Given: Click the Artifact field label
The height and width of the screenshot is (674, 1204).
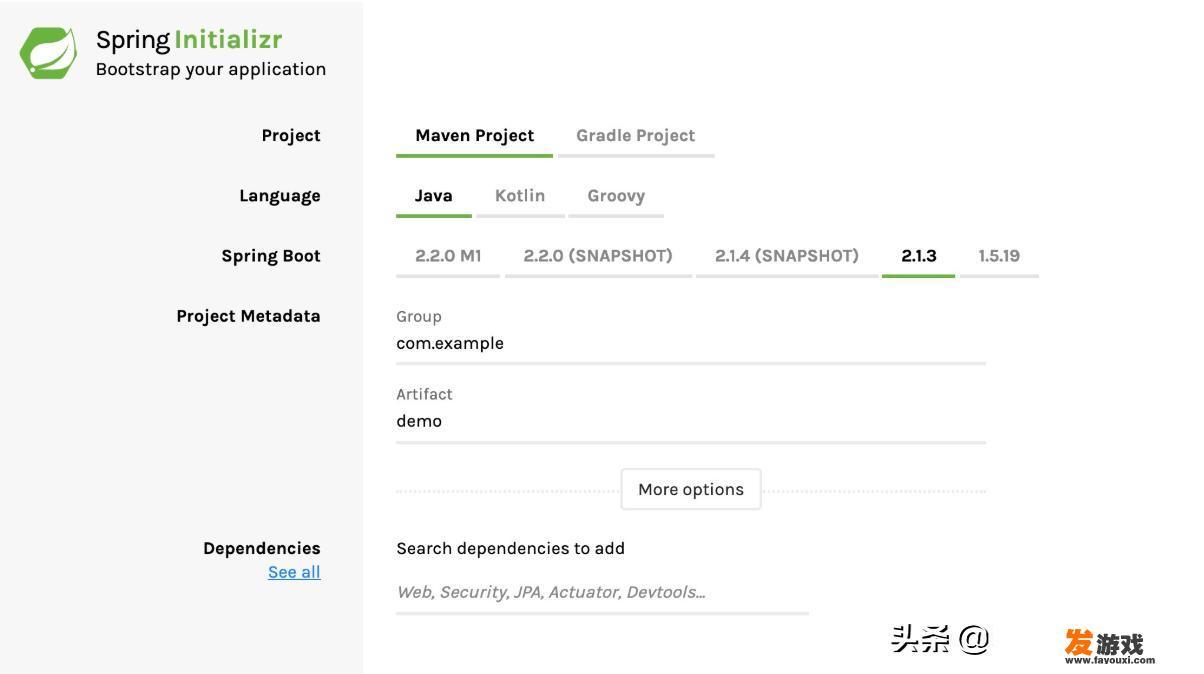Looking at the screenshot, I should coord(424,394).
